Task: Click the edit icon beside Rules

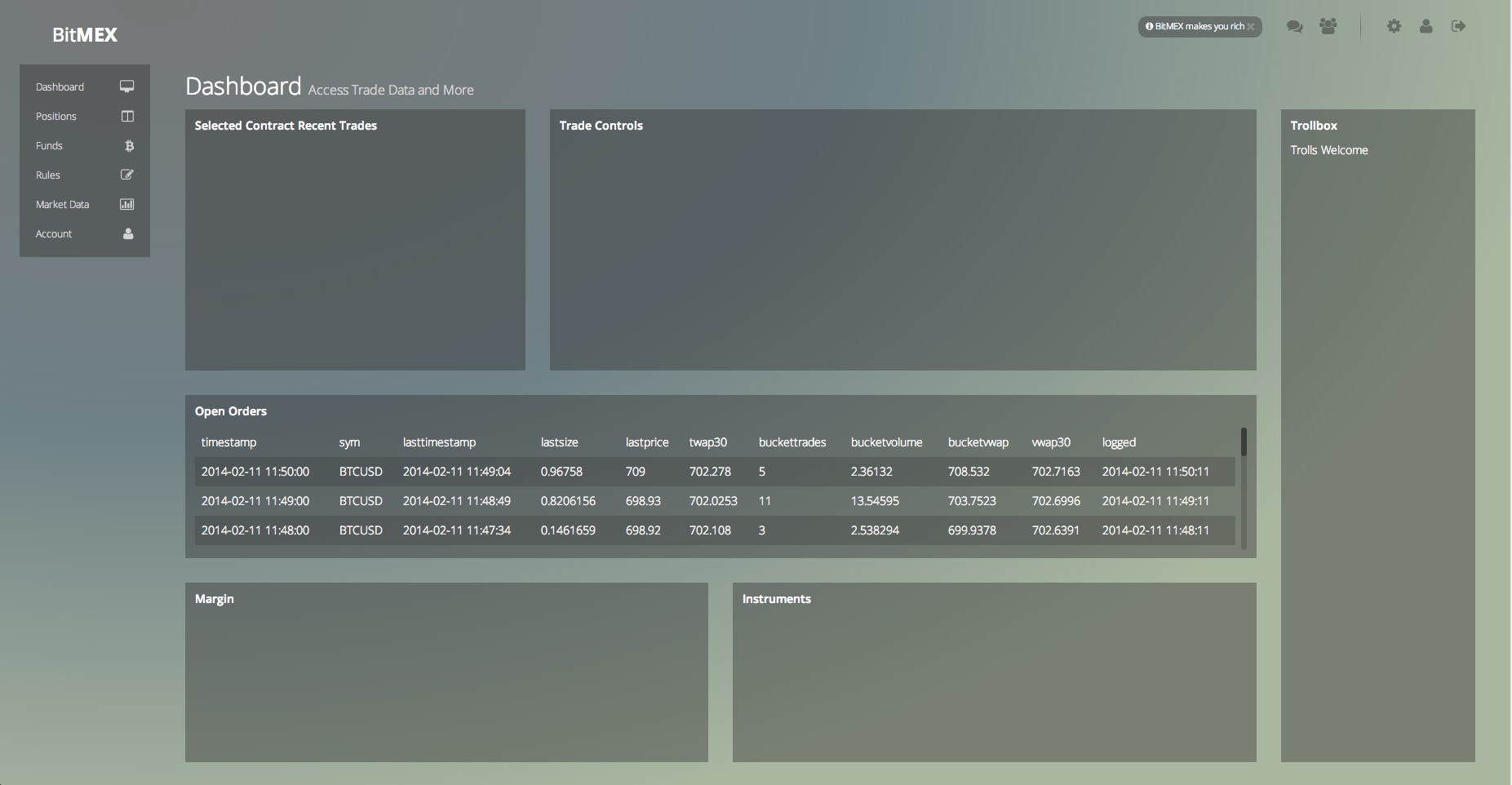Action: (x=127, y=175)
